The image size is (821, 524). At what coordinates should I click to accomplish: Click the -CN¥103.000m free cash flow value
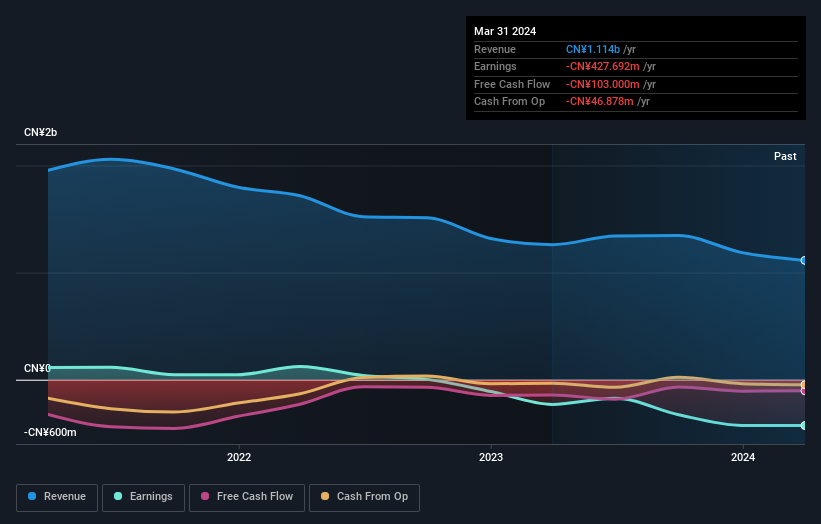pyautogui.click(x=602, y=84)
